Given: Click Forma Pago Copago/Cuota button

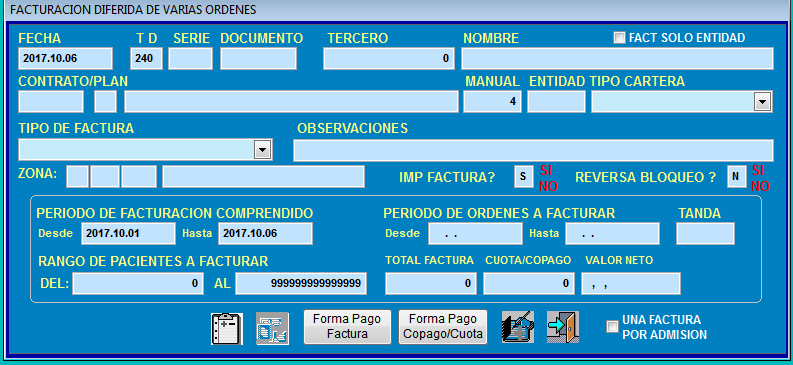Looking at the screenshot, I should click(x=443, y=327).
